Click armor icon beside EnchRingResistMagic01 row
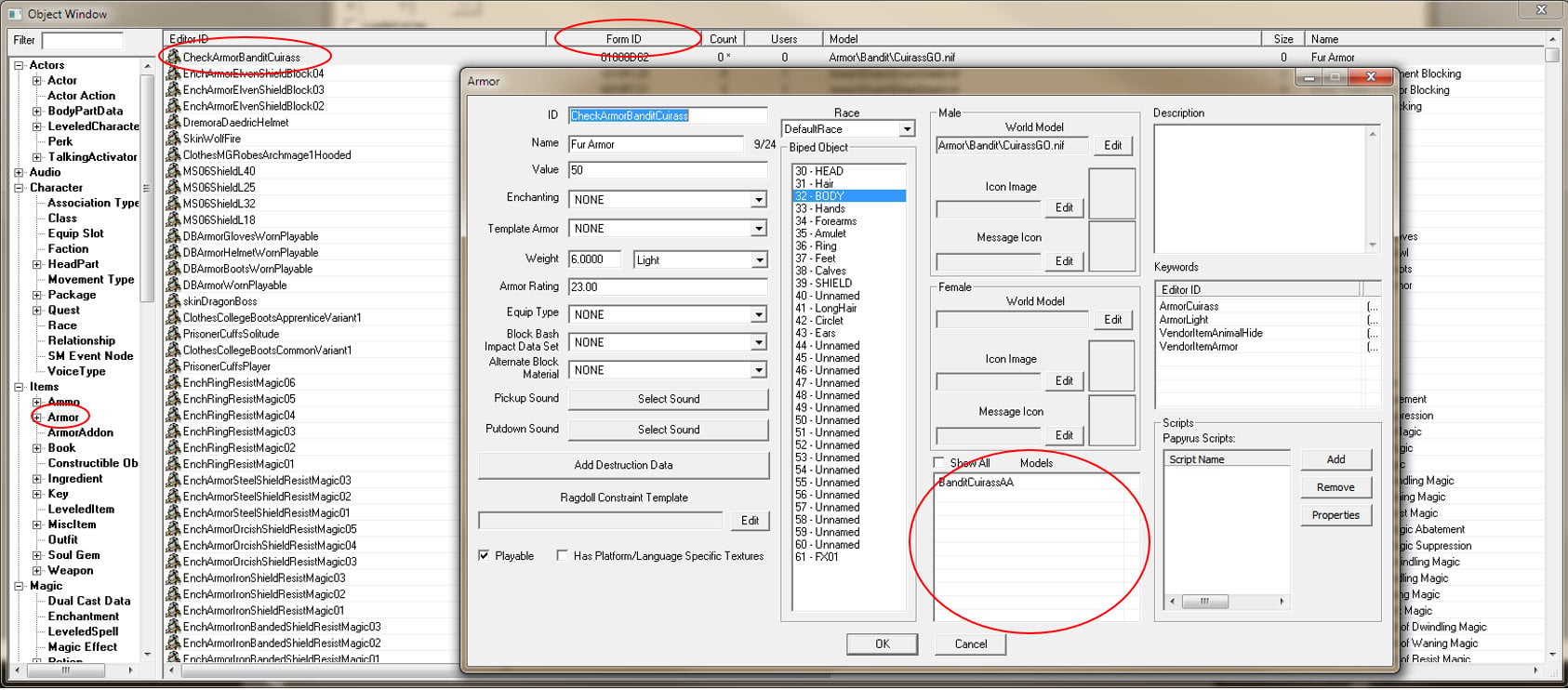Viewport: 1568px width, 690px height. 173,464
